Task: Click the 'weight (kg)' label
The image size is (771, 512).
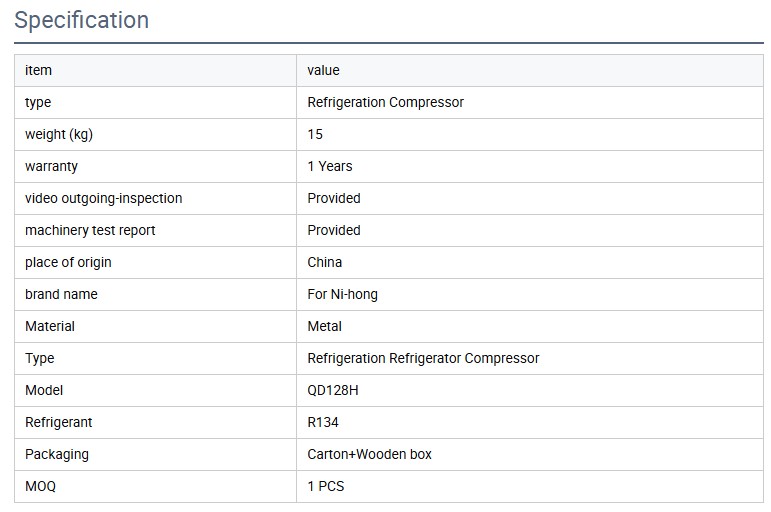Action: 58,134
